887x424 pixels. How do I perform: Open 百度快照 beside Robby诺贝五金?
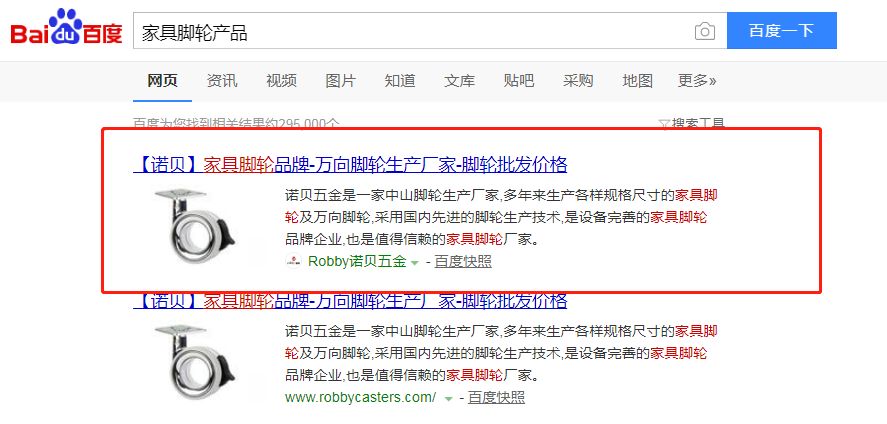point(463,262)
